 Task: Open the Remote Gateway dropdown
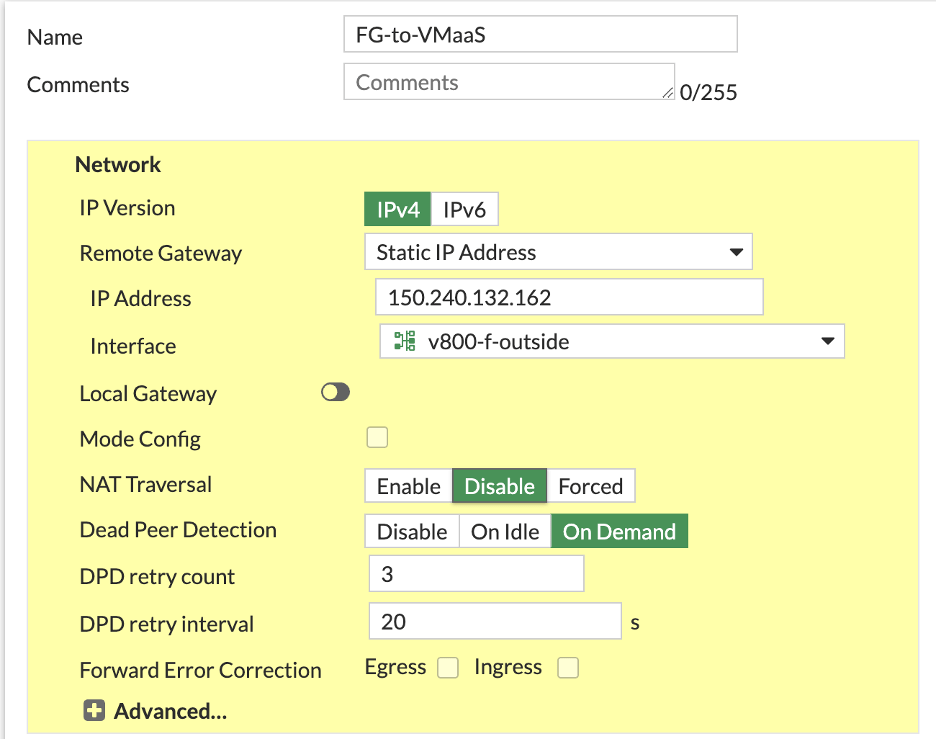pyautogui.click(x=558, y=252)
